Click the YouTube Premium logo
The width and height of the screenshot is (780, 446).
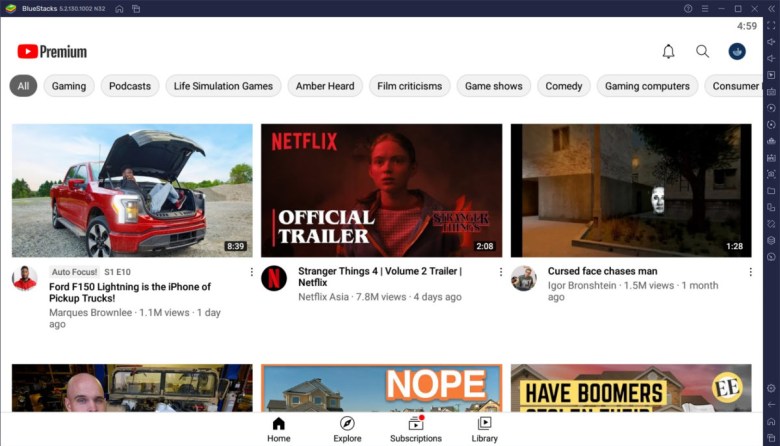click(52, 52)
